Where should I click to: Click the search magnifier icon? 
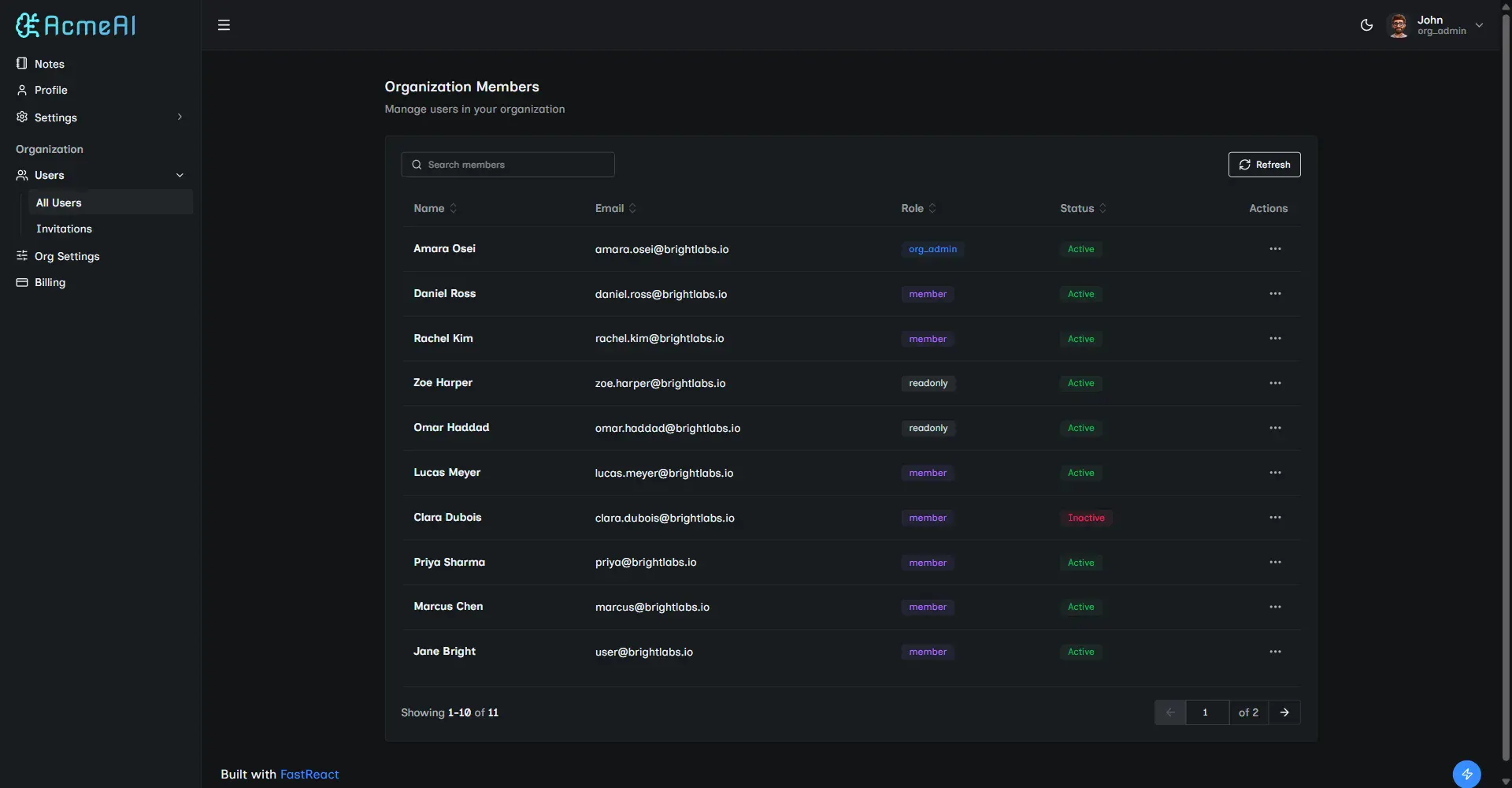click(417, 165)
